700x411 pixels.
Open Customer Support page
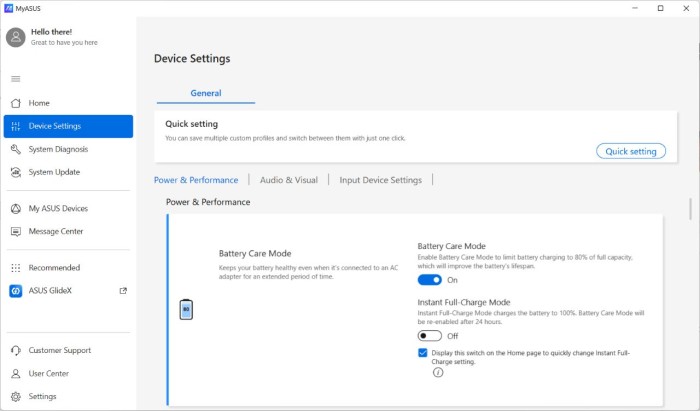(68, 351)
